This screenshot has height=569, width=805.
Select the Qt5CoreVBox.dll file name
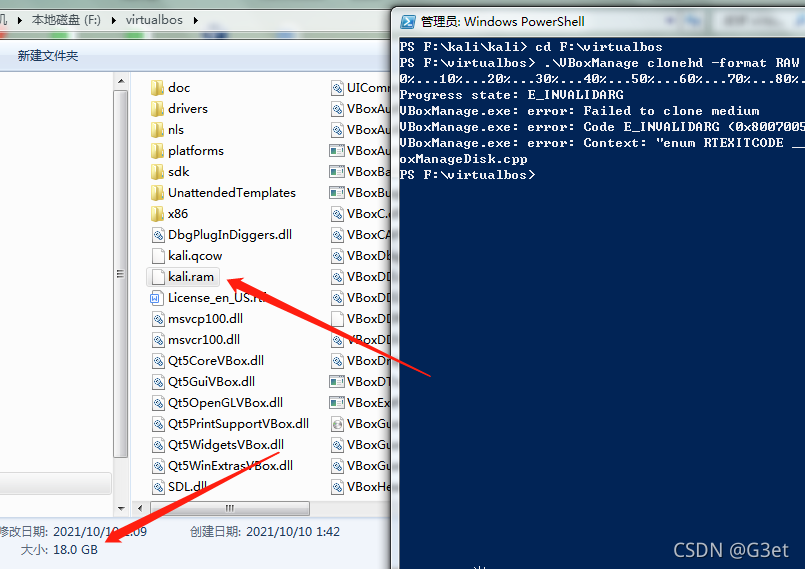216,361
